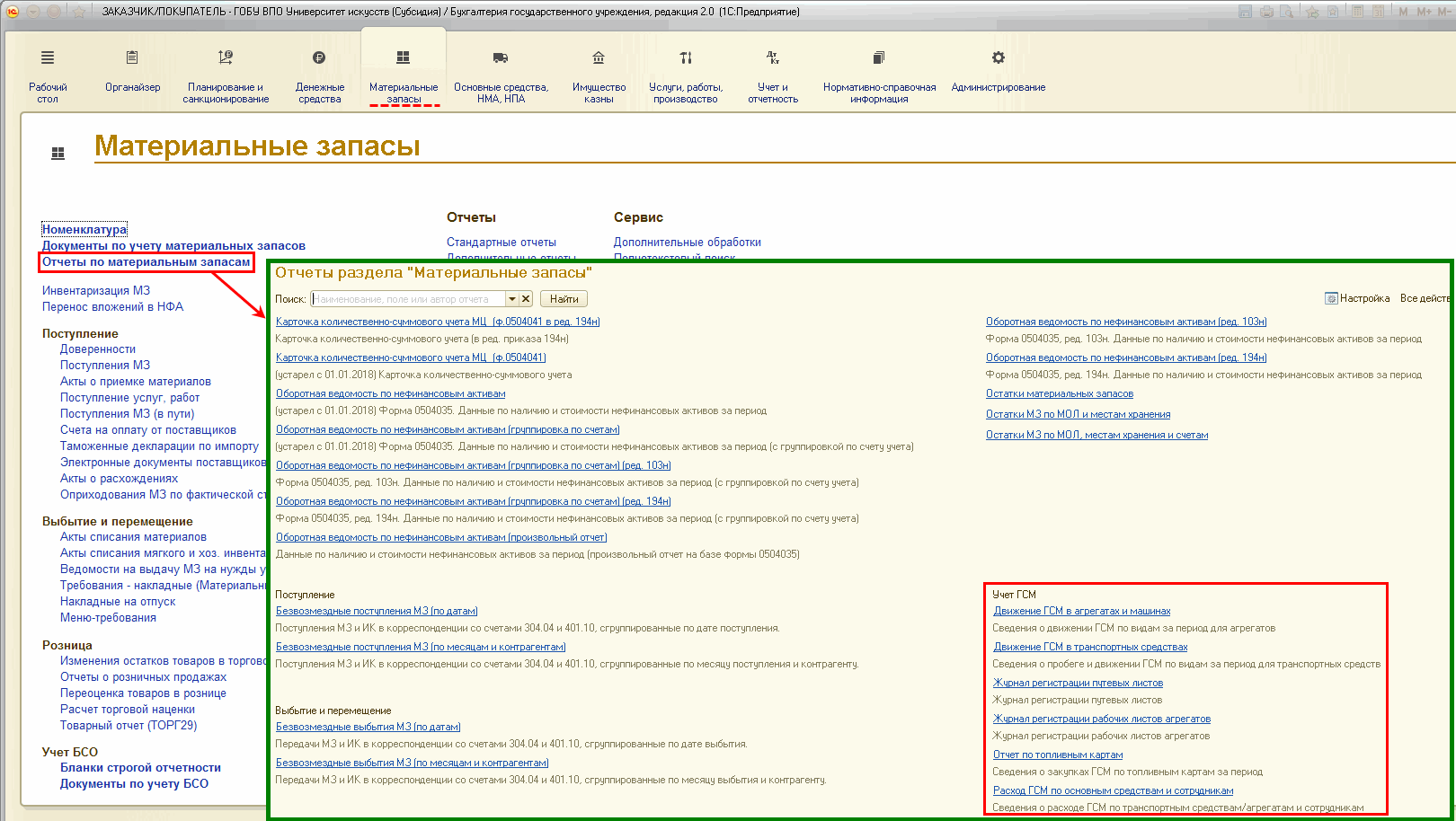Open Планирование и санкционирование section

click(x=226, y=77)
